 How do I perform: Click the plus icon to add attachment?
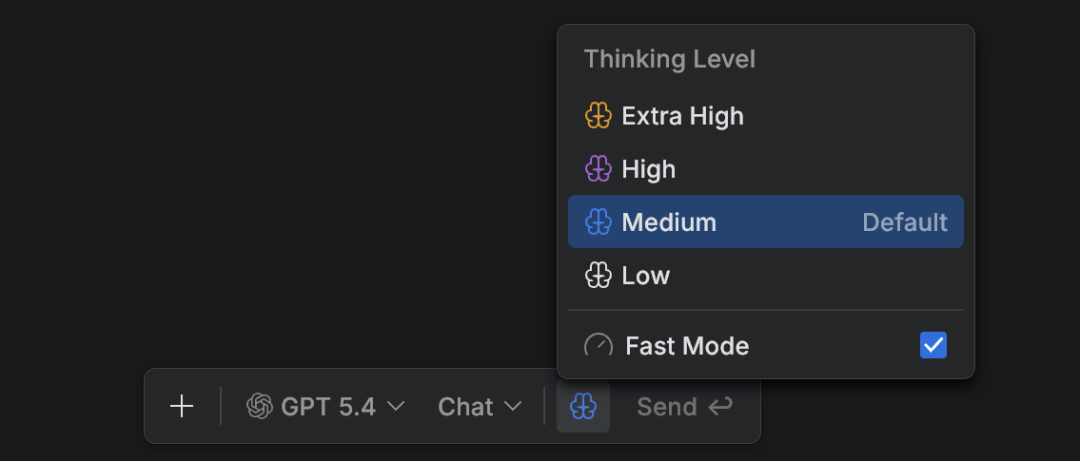[181, 406]
